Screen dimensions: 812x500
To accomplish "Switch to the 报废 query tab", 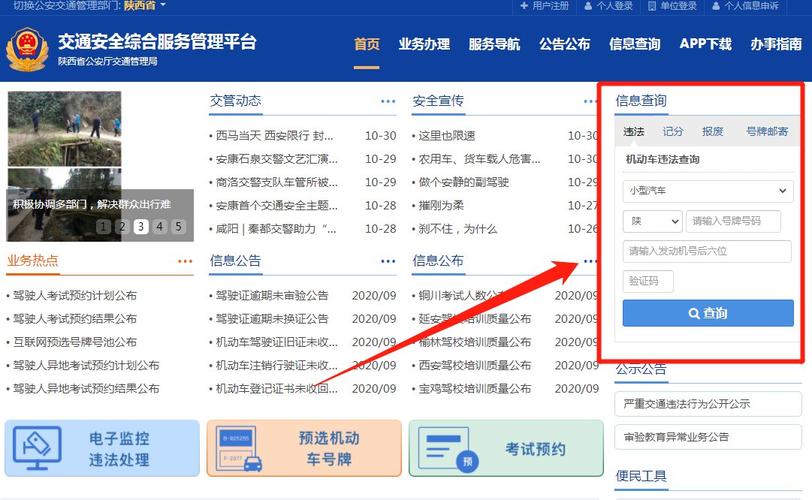I will (x=713, y=131).
